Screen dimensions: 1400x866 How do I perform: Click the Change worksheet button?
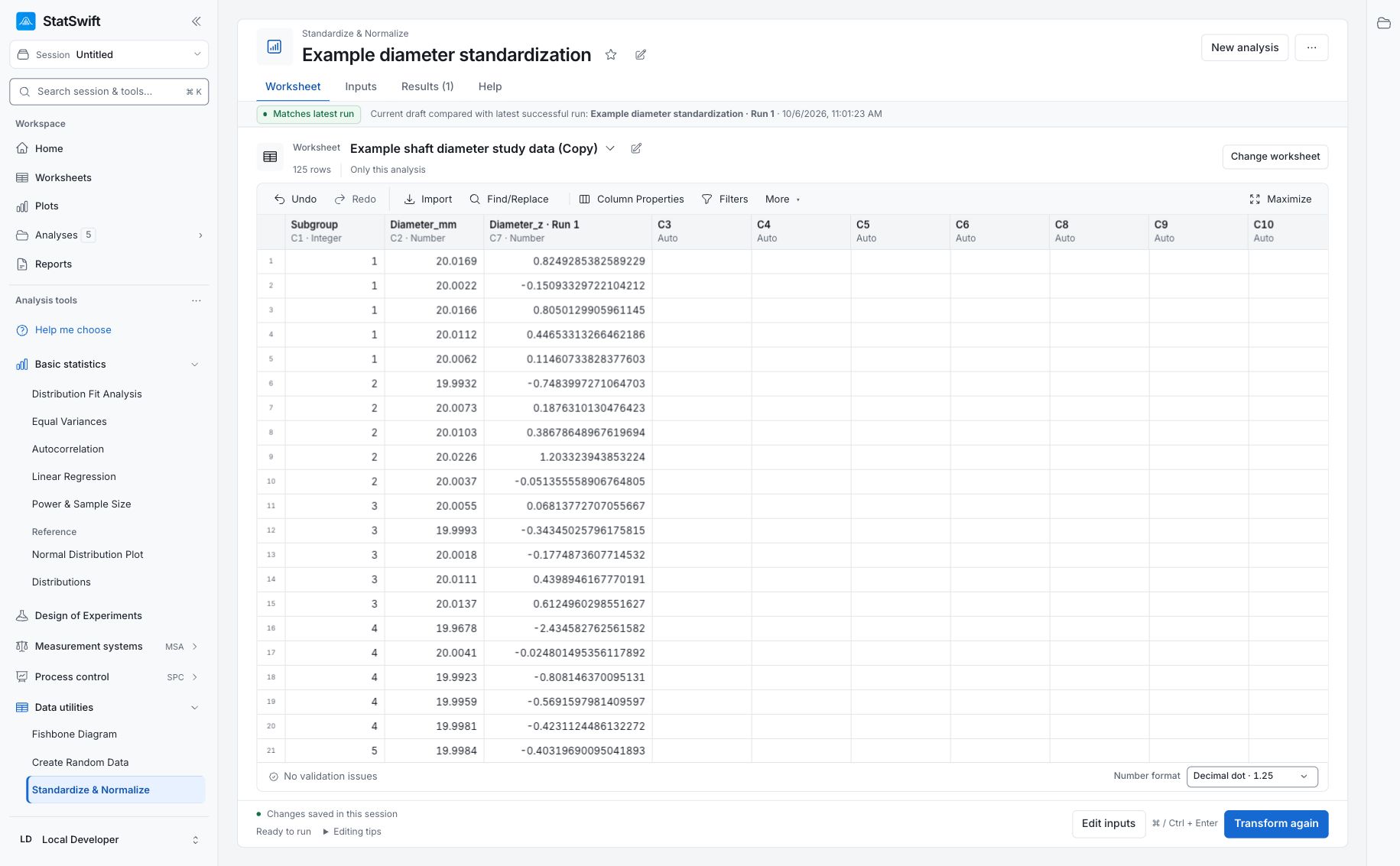coord(1275,157)
